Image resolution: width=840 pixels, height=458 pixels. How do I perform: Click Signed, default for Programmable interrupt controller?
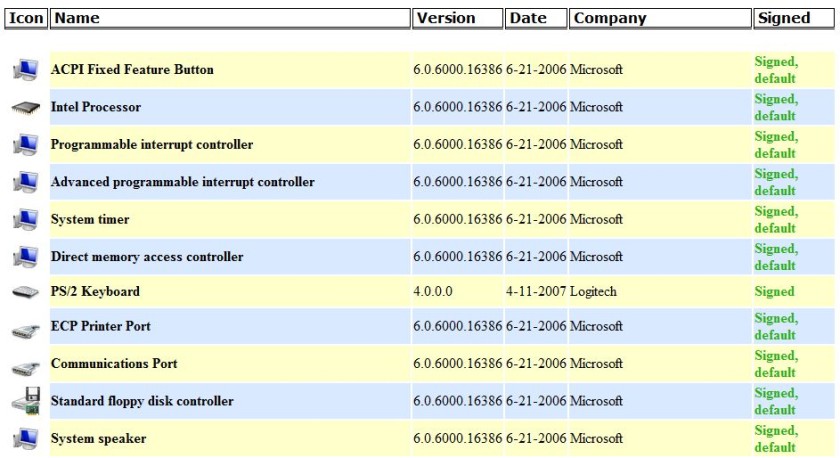pyautogui.click(x=776, y=145)
